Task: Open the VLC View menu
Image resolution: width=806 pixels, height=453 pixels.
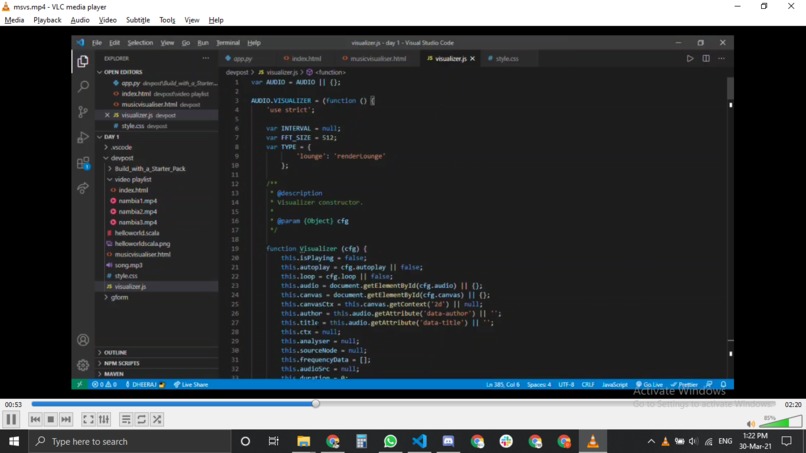Action: click(192, 20)
